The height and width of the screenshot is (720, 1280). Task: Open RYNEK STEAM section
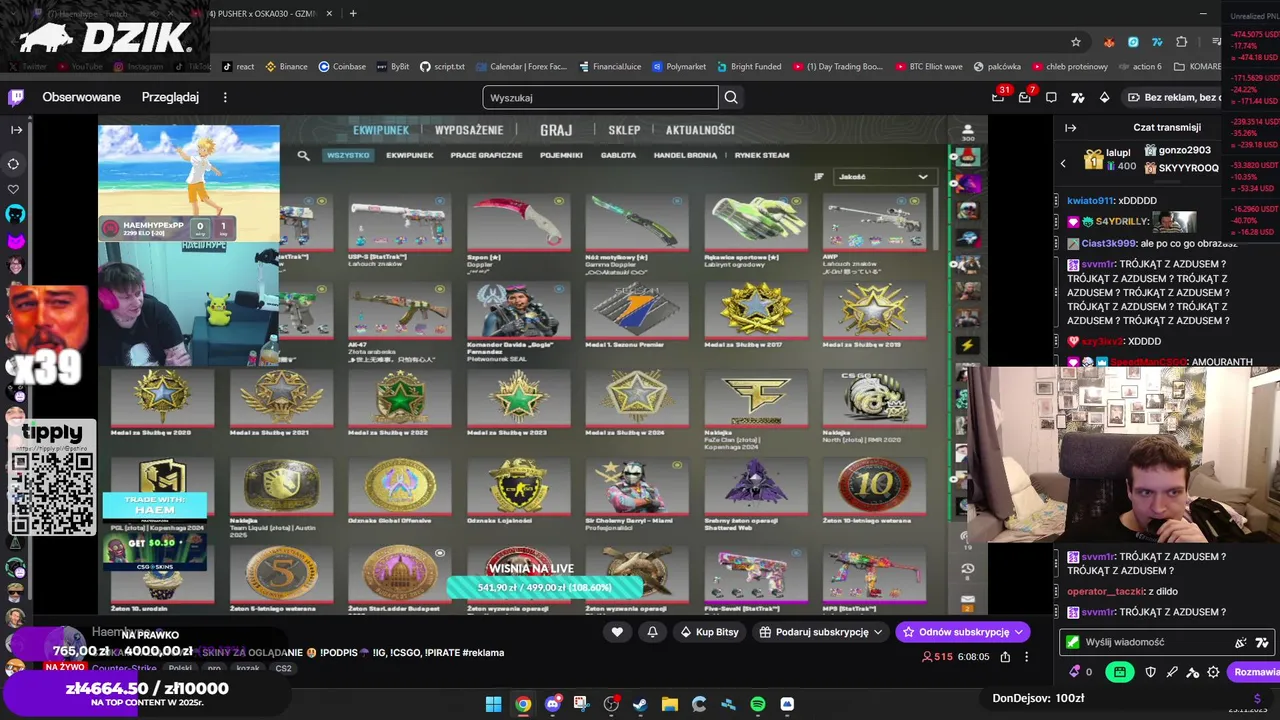[x=762, y=155]
